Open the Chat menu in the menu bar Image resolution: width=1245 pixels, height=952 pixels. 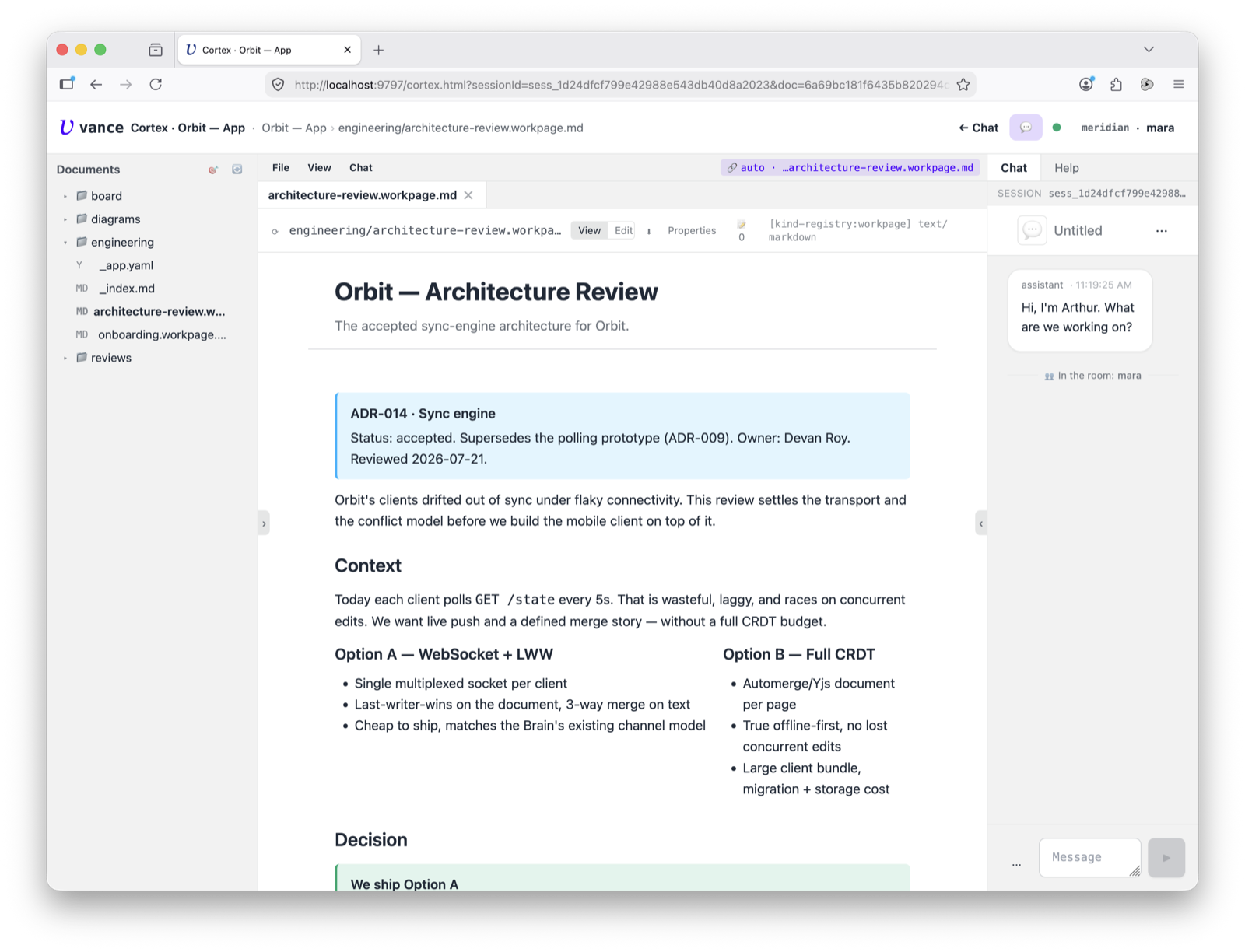click(x=361, y=168)
